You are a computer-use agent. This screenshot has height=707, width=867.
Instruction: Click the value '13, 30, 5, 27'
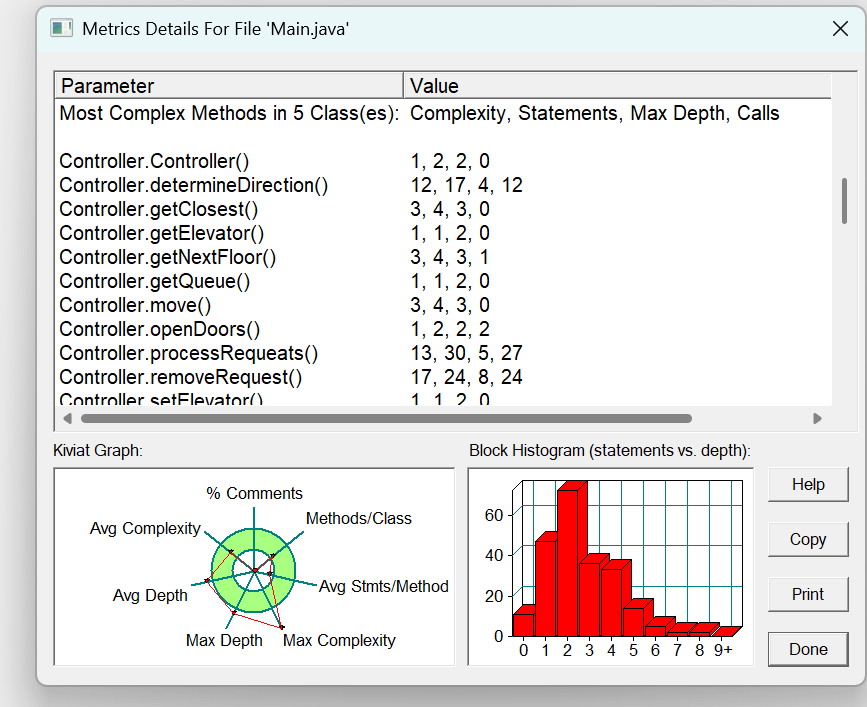pyautogui.click(x=466, y=353)
